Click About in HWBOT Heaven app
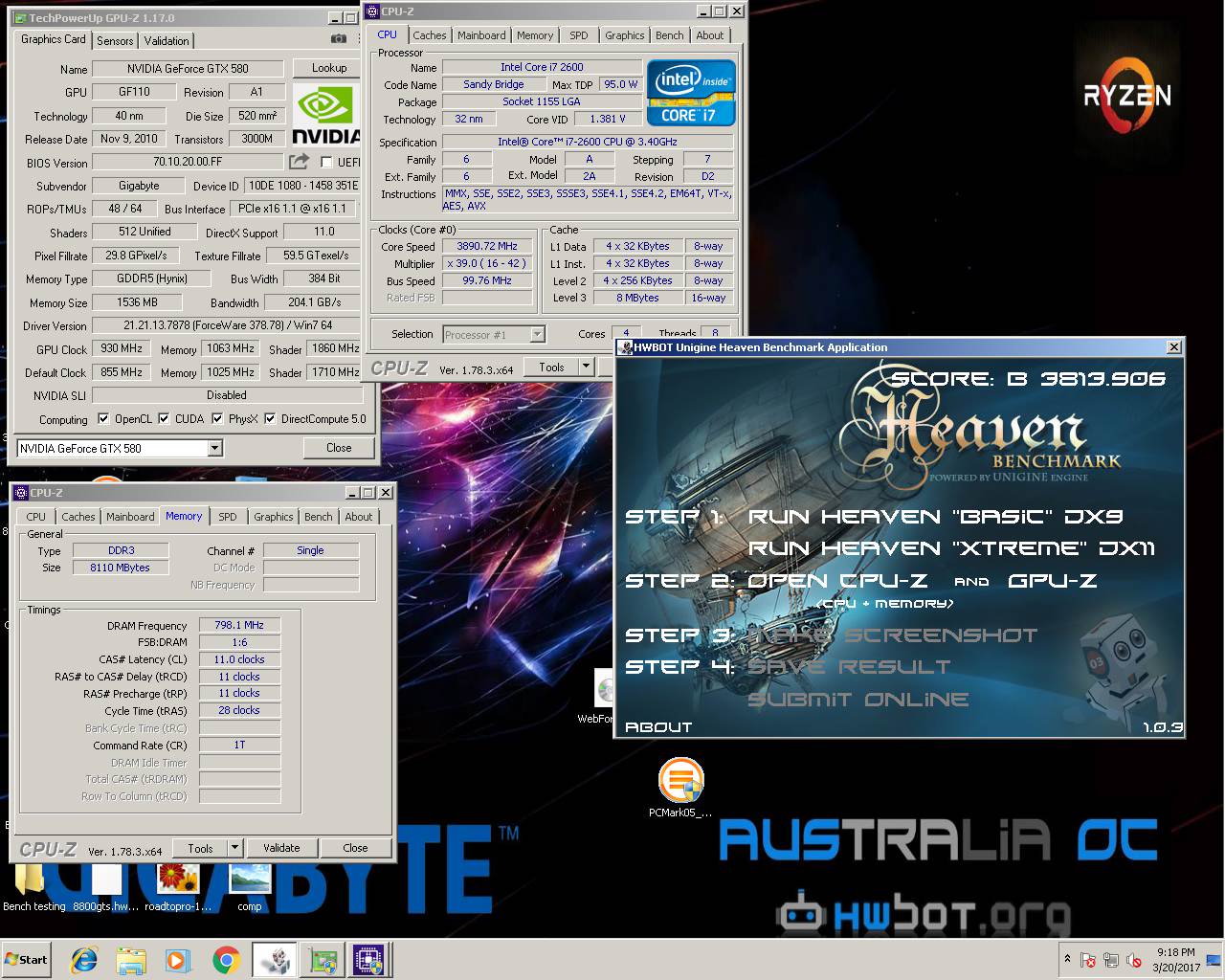Image resolution: width=1225 pixels, height=980 pixels. pyautogui.click(x=658, y=727)
